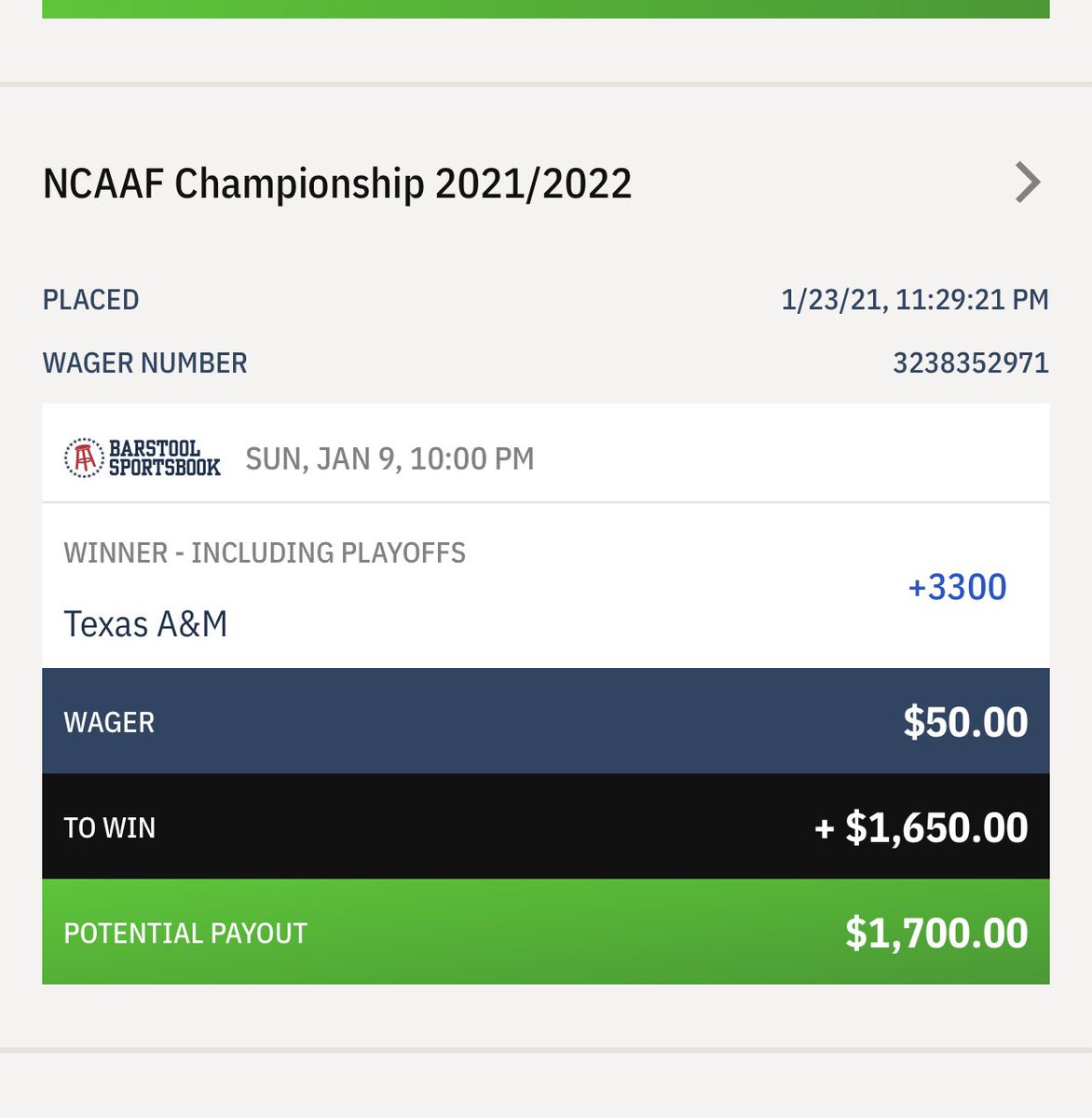
Task: Tap the placed date 1/23/21 timestamp
Action: pos(915,300)
